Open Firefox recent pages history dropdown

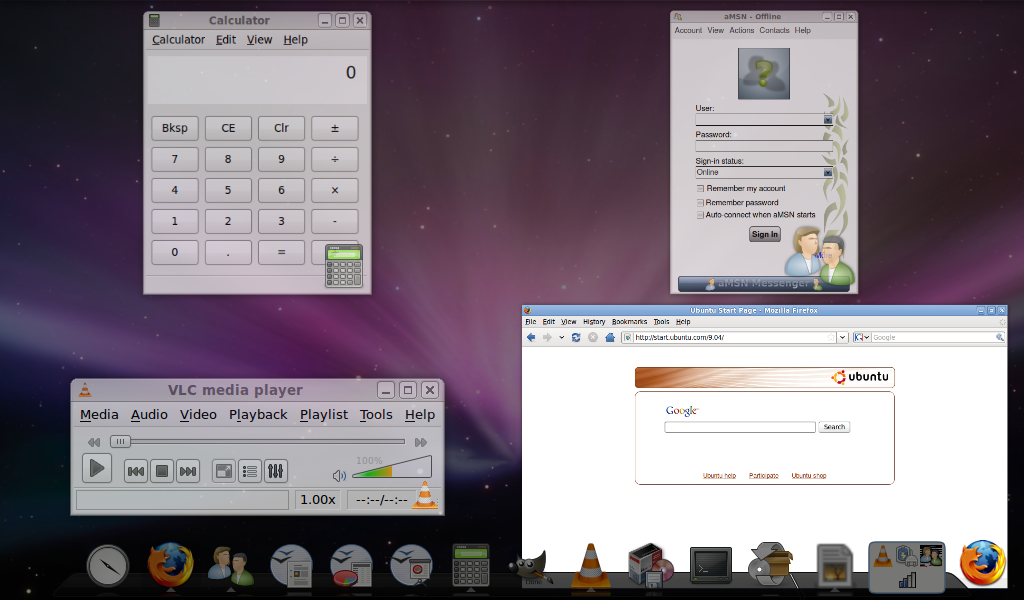pos(561,338)
